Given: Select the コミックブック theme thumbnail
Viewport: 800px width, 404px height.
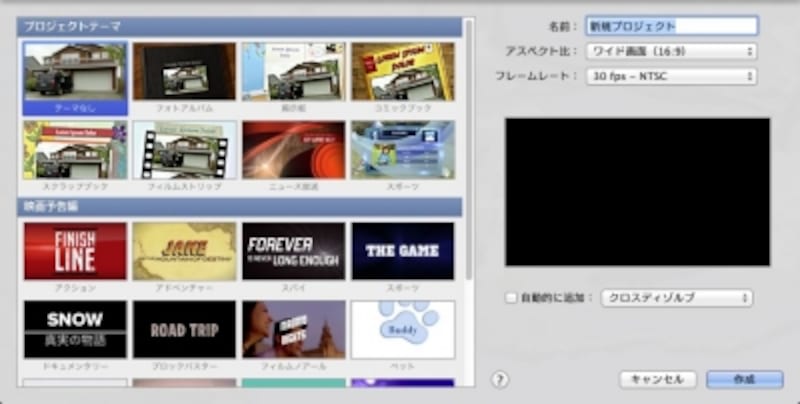Looking at the screenshot, I should (x=403, y=71).
